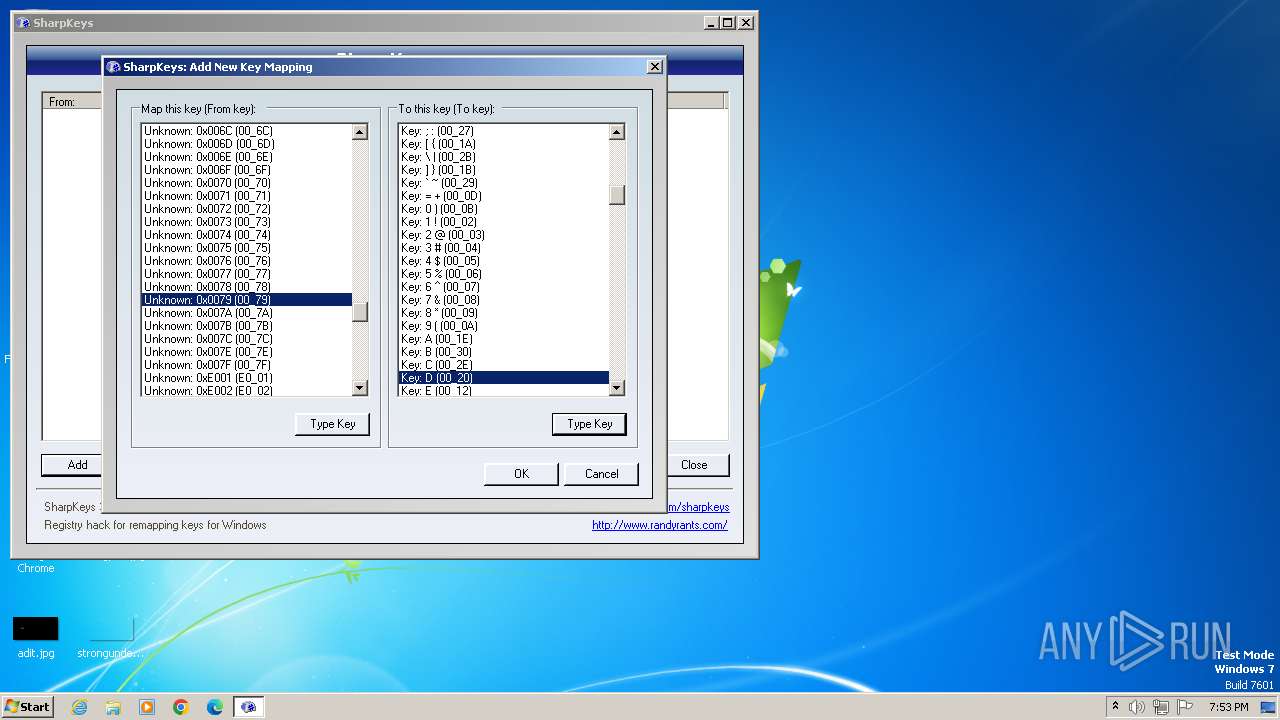
Task: Select highlighted Unknown: 0x0079 (00_79) entry
Action: (x=246, y=300)
